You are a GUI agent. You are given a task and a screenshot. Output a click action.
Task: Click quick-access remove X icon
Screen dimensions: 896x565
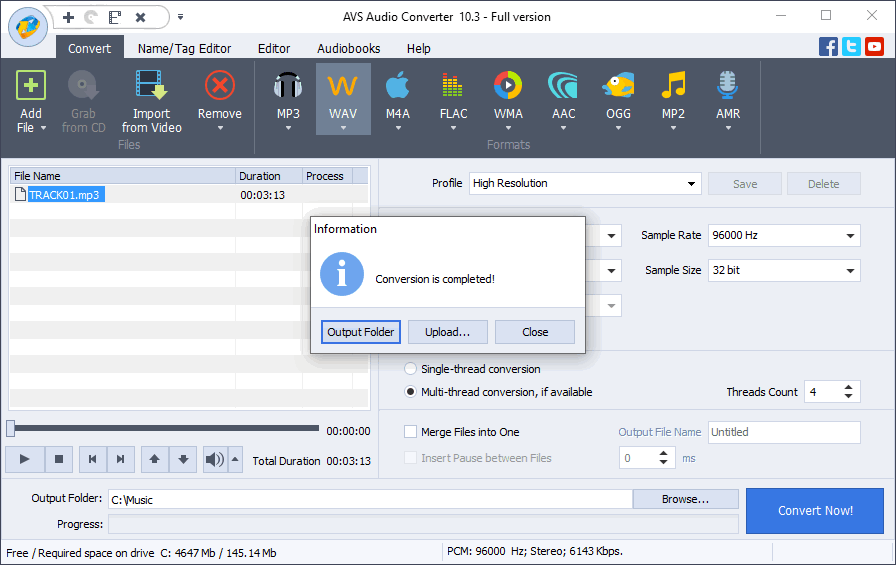pos(141,17)
